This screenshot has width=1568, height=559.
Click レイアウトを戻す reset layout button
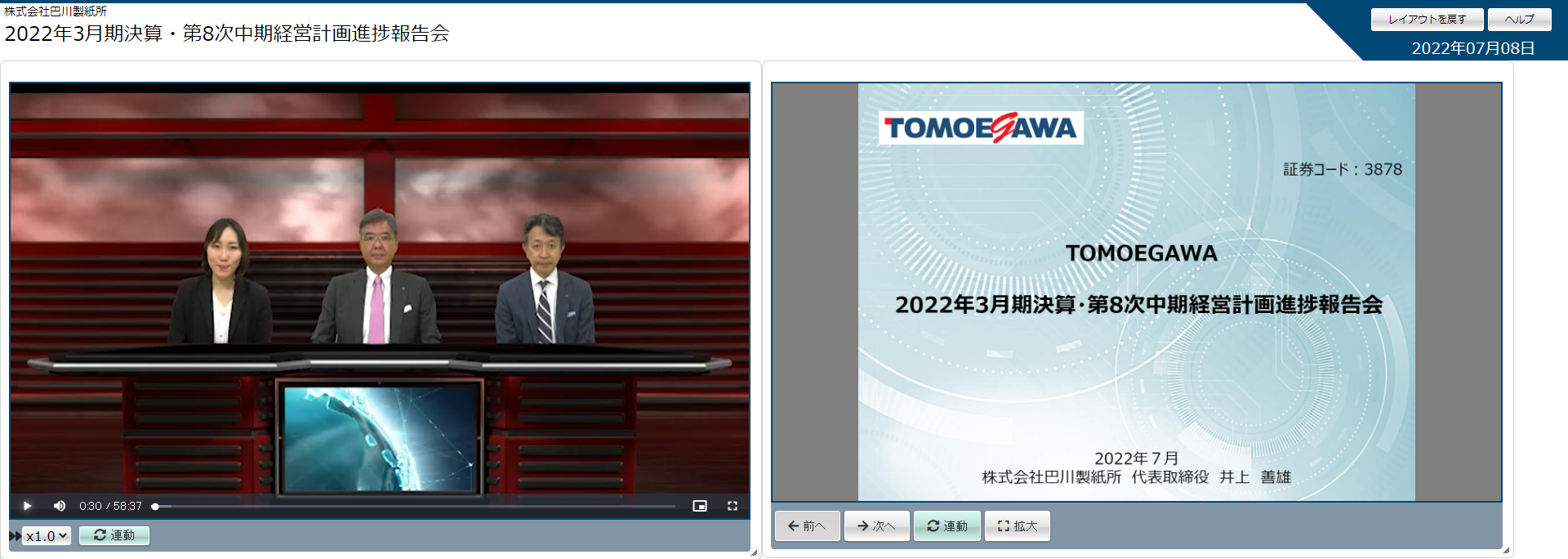pyautogui.click(x=1428, y=20)
